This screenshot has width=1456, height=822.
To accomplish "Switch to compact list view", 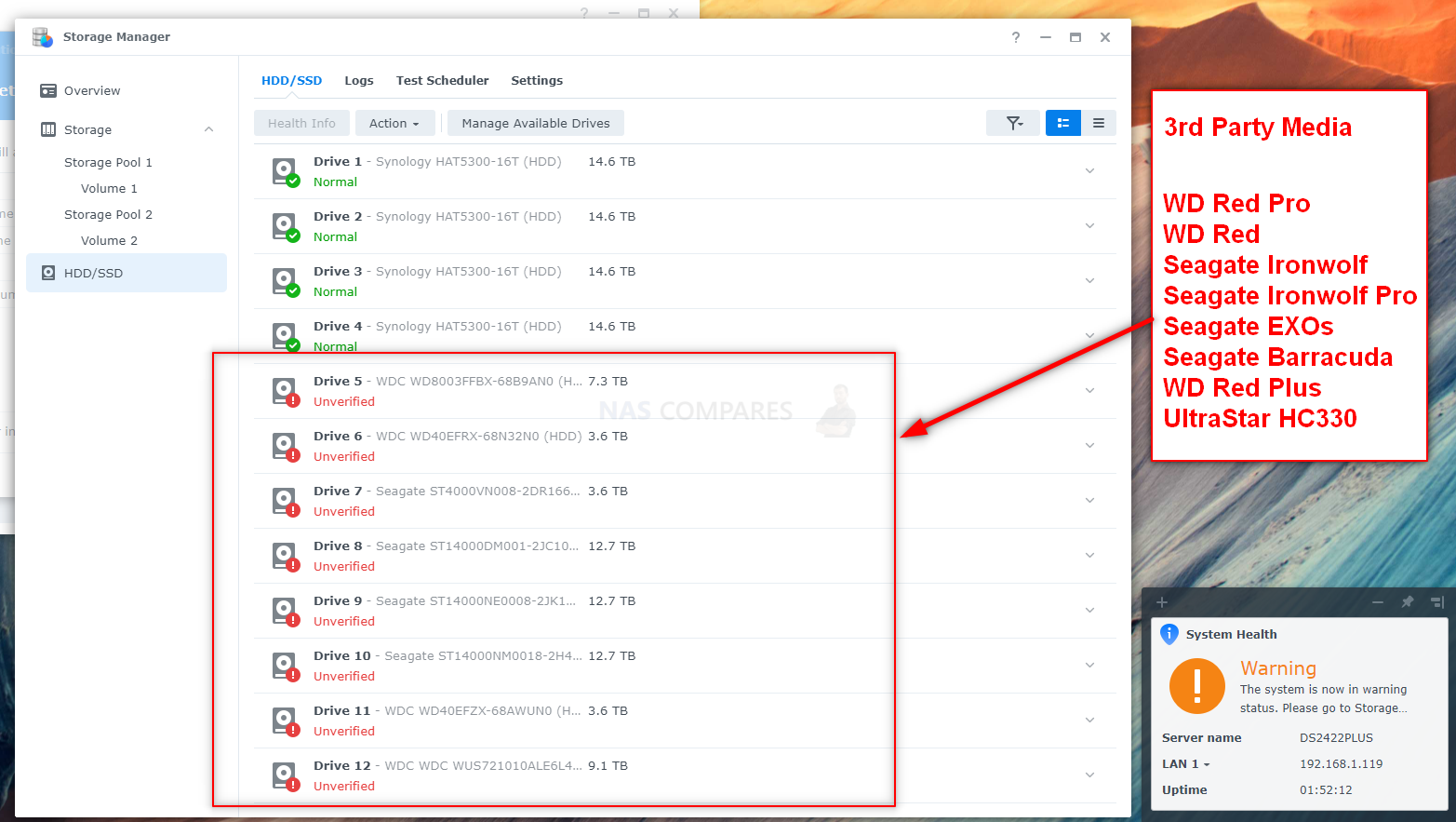I will point(1099,123).
